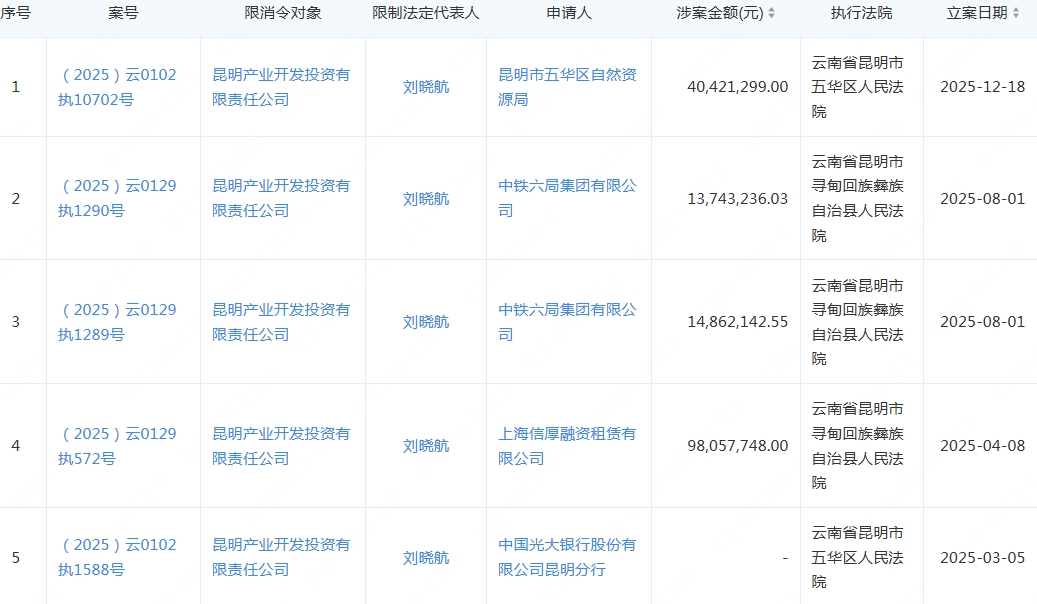Open 昆明产业开发投资有限责任公司 in row 1
This screenshot has width=1037, height=604.
(281, 87)
